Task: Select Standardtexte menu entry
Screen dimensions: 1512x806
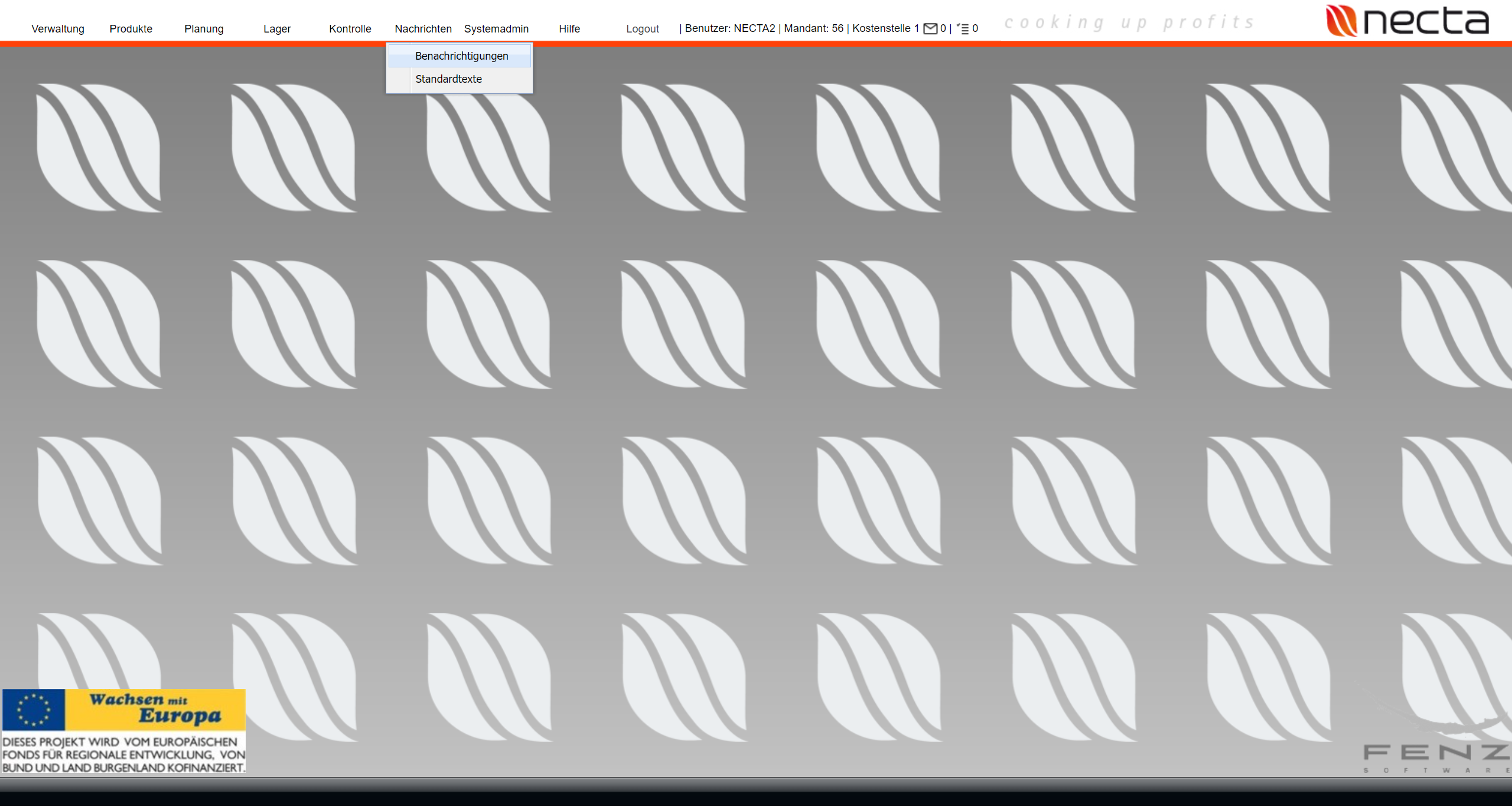Action: pyautogui.click(x=448, y=79)
